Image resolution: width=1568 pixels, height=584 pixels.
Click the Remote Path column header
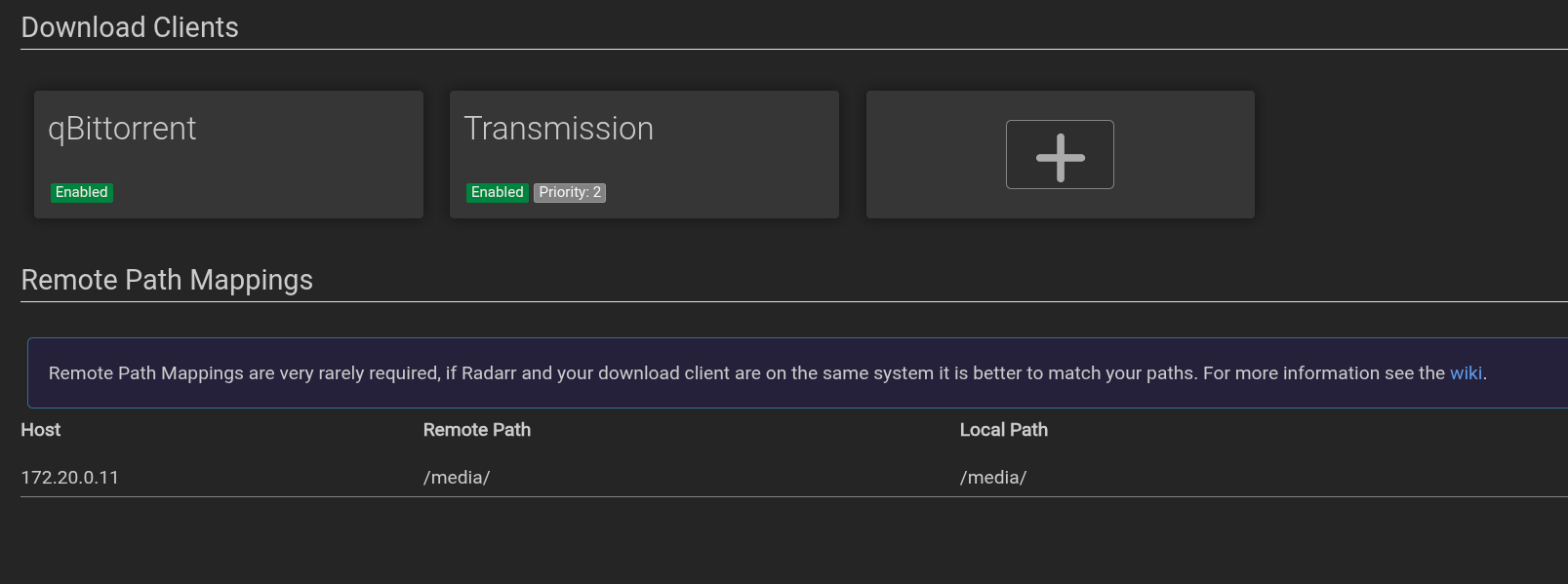[477, 430]
